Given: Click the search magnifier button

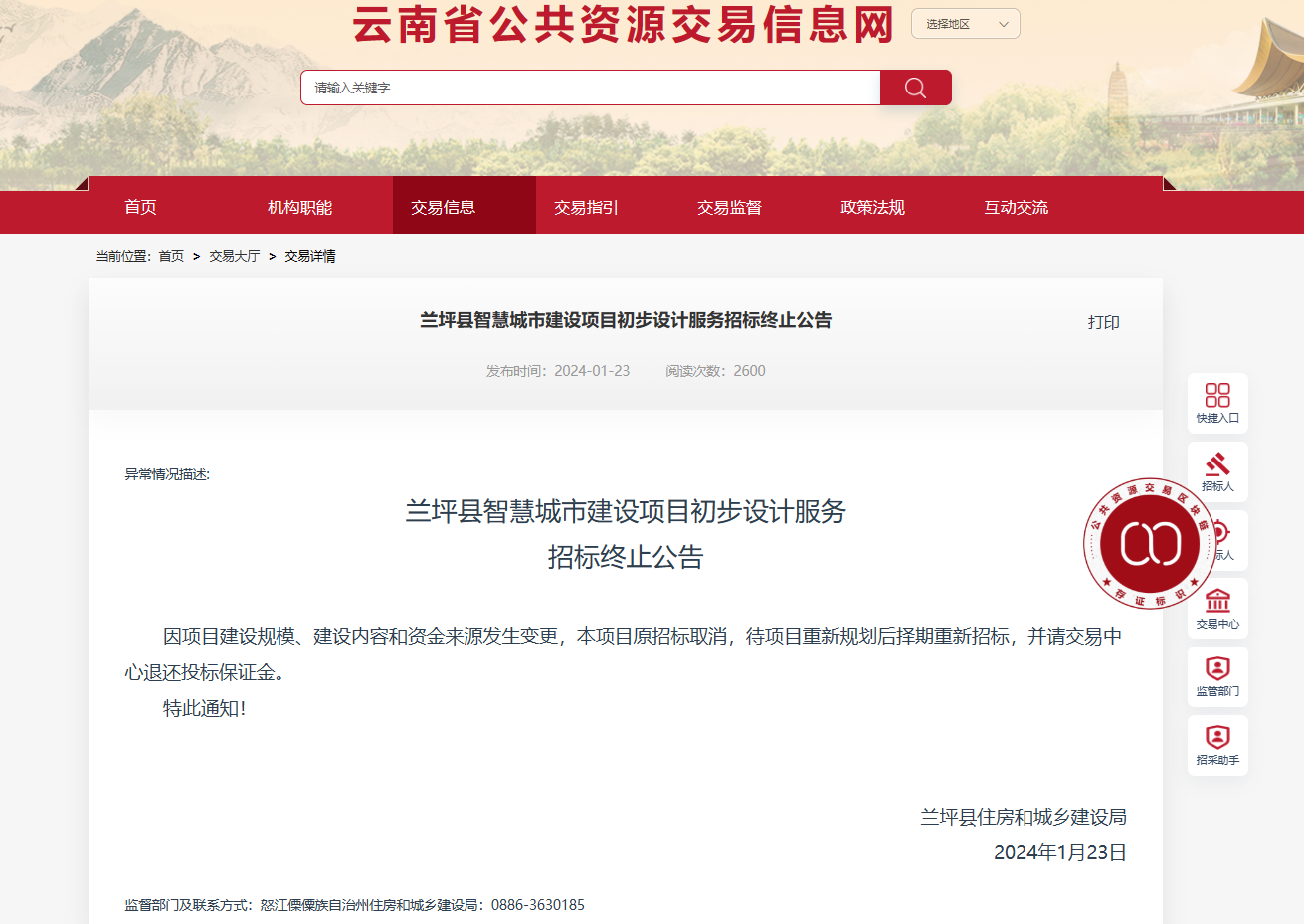Looking at the screenshot, I should point(915,88).
